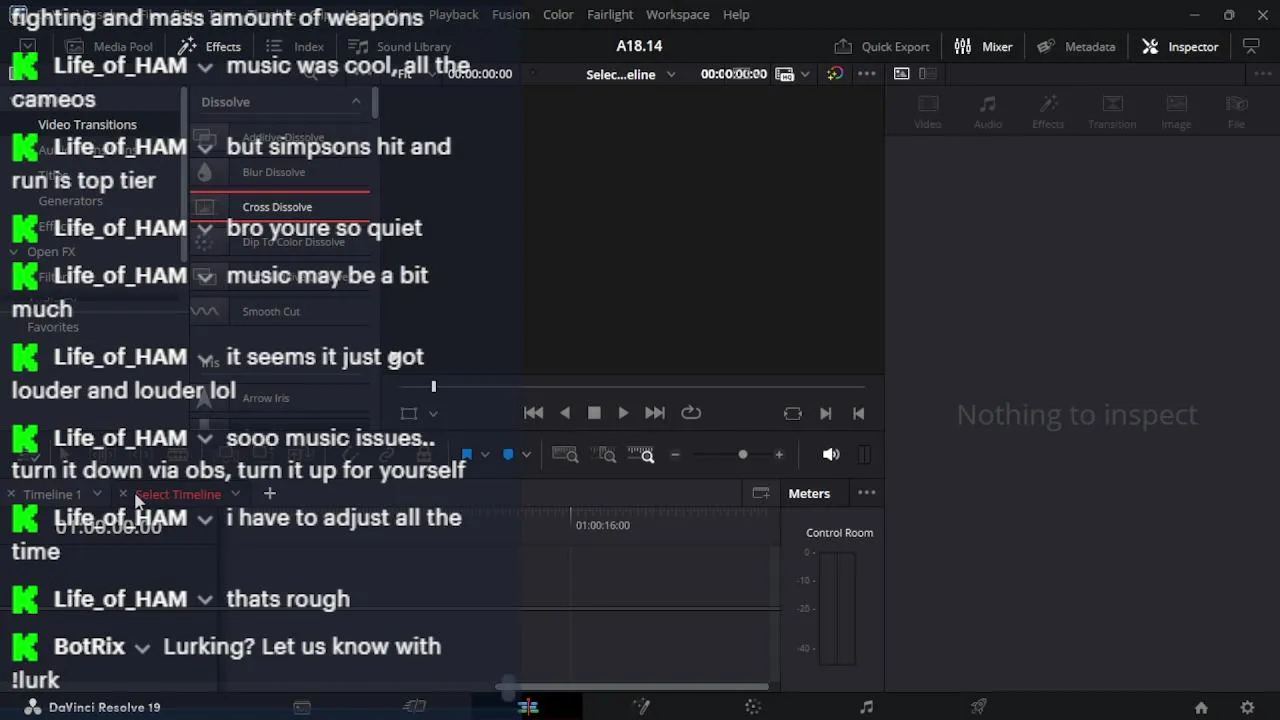The width and height of the screenshot is (1280, 720).
Task: Open Project Manager home icon
Action: pyautogui.click(x=1201, y=708)
